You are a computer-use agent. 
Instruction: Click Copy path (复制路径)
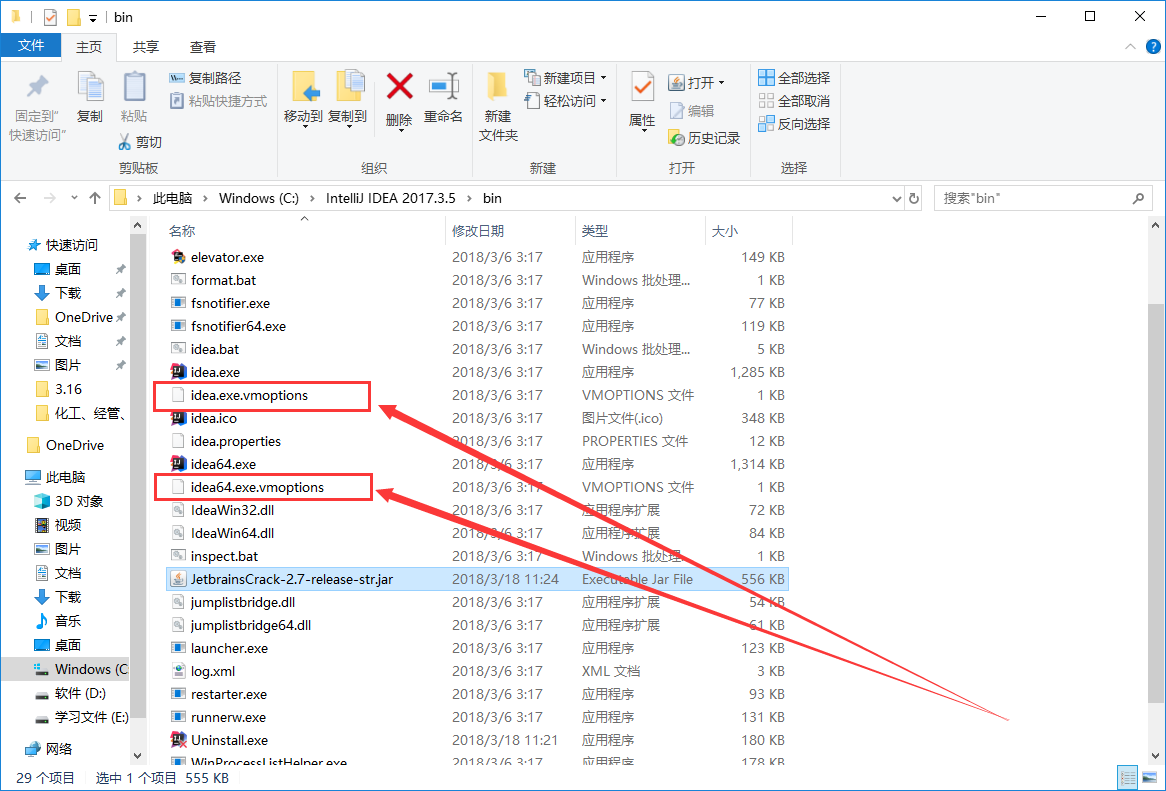205,78
